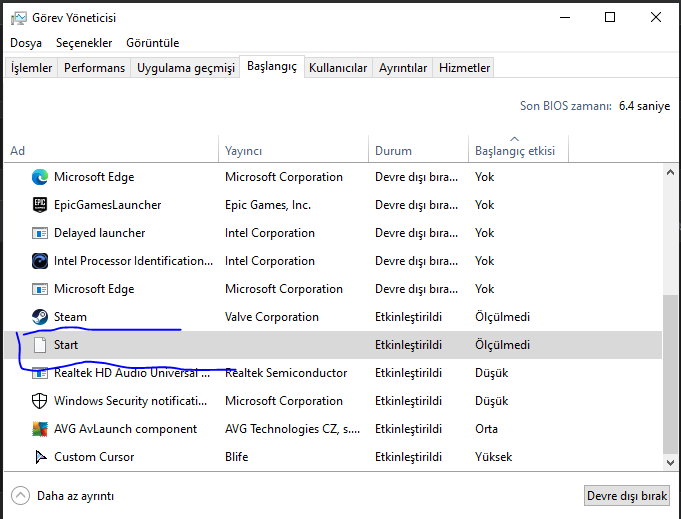
Task: Open the Seçenekler menu
Action: point(84,43)
